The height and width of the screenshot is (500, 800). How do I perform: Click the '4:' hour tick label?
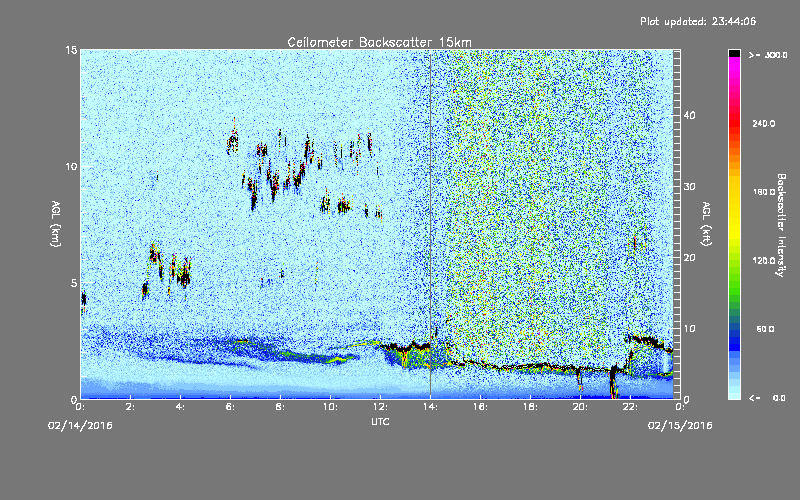(x=181, y=407)
